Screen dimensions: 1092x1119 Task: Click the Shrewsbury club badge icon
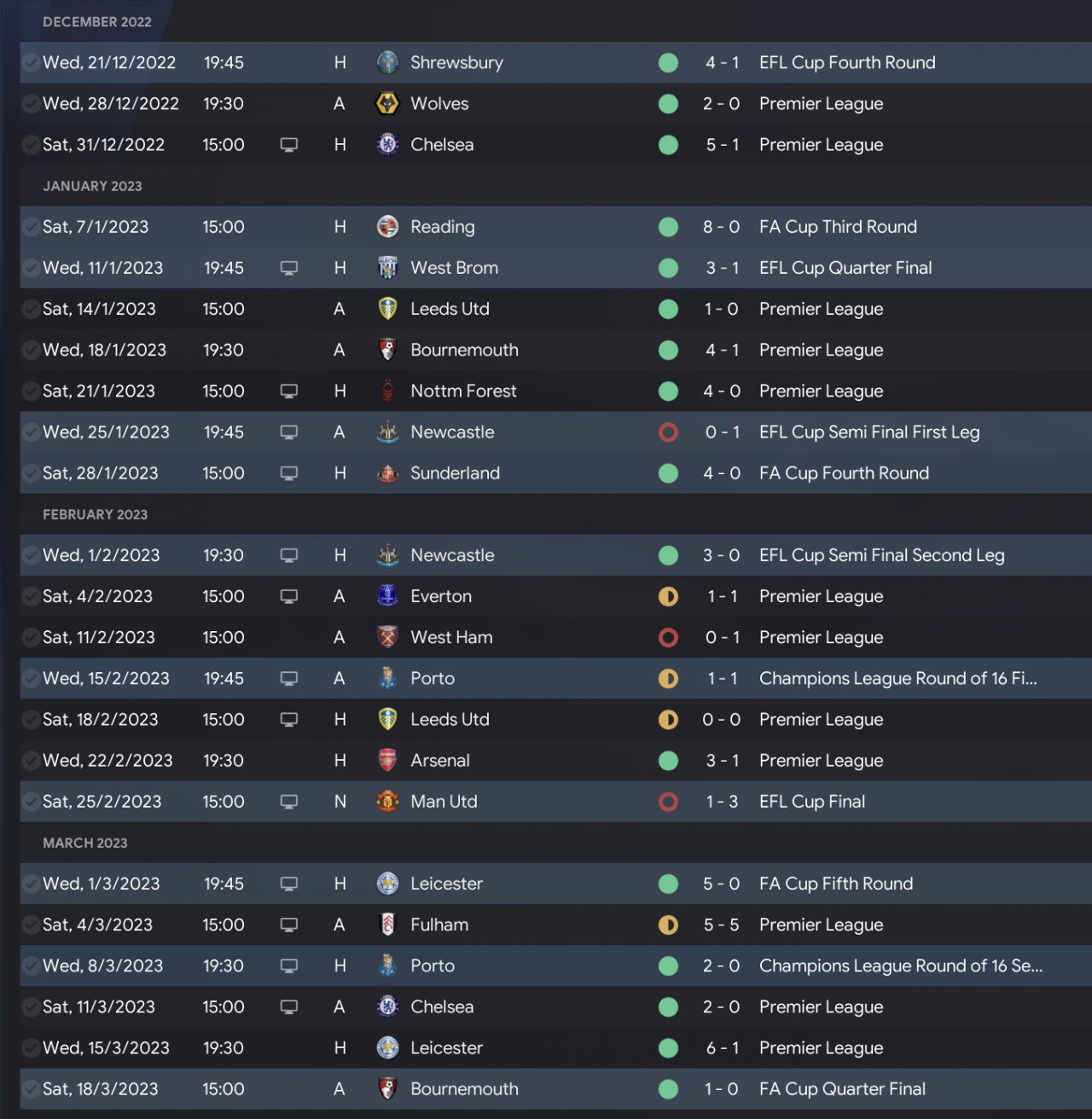[387, 62]
